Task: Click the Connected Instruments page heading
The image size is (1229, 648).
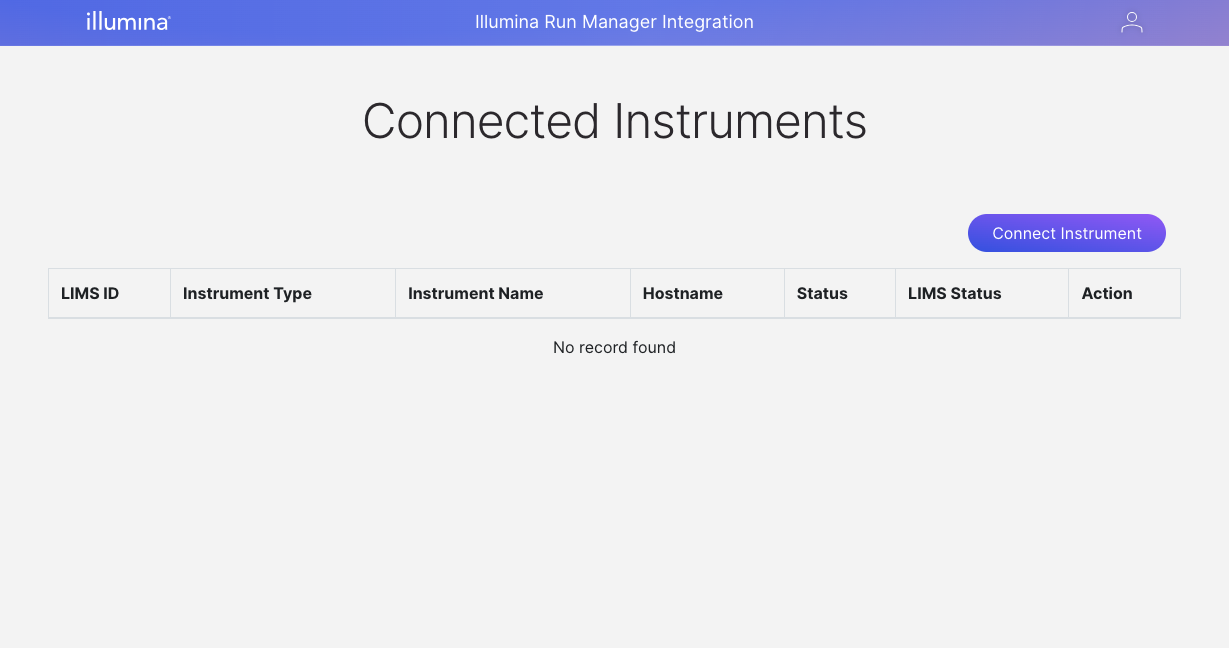Action: click(x=614, y=121)
